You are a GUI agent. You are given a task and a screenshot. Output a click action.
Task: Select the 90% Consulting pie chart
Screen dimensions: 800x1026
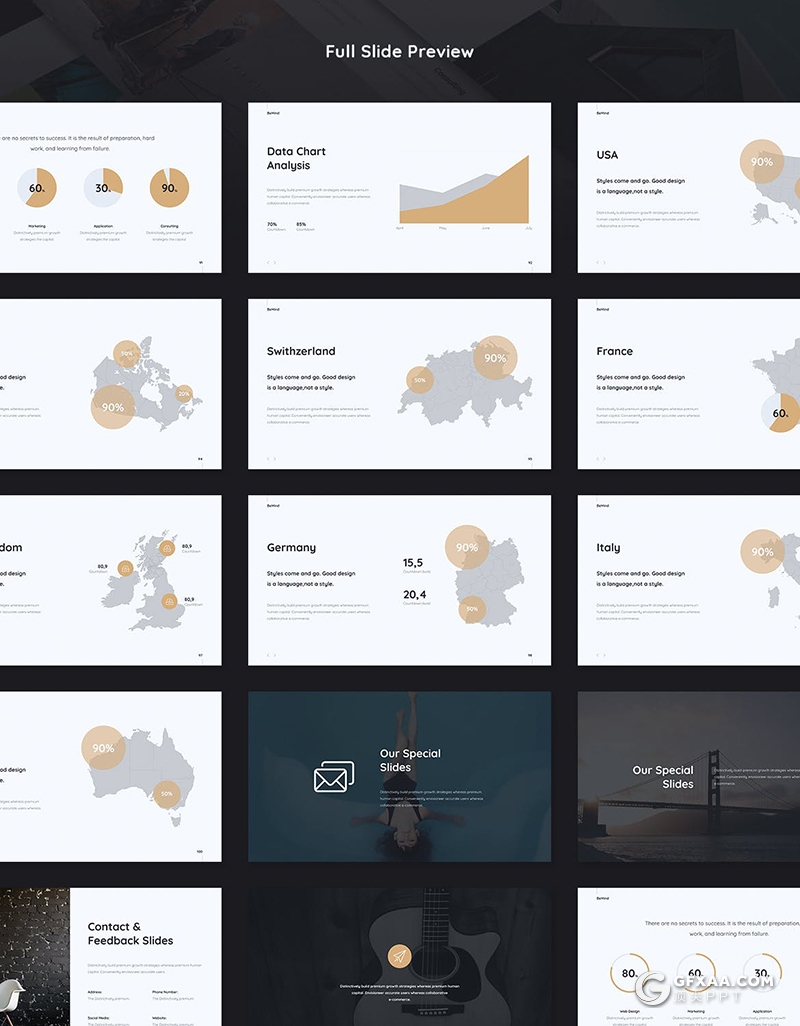click(169, 187)
